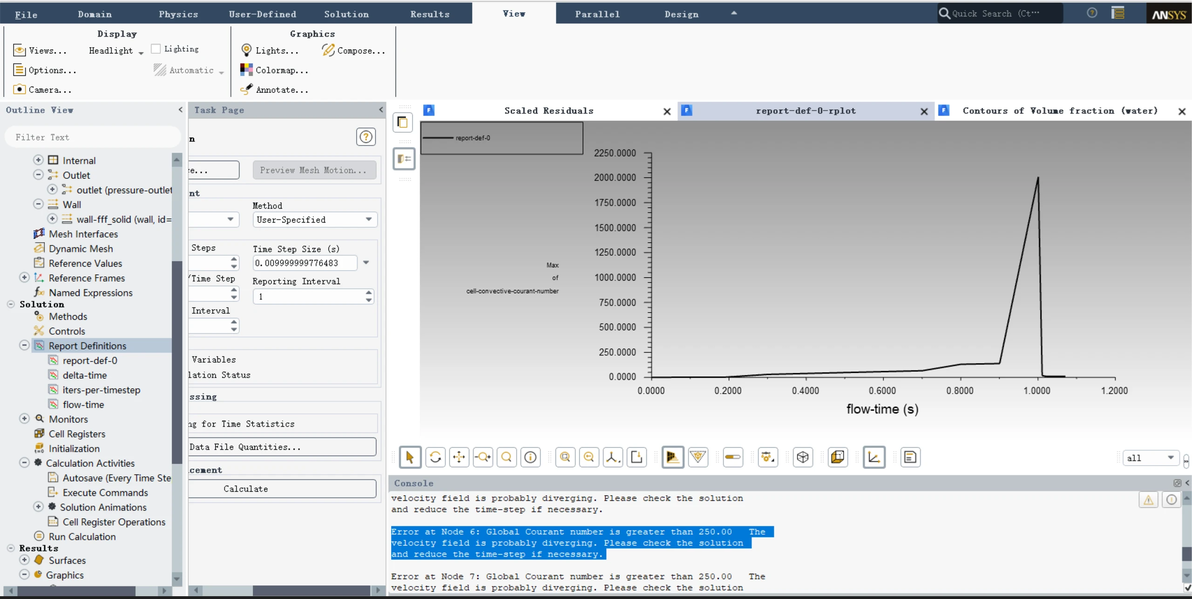
Task: Click the Quick Search field
Action: pos(999,14)
